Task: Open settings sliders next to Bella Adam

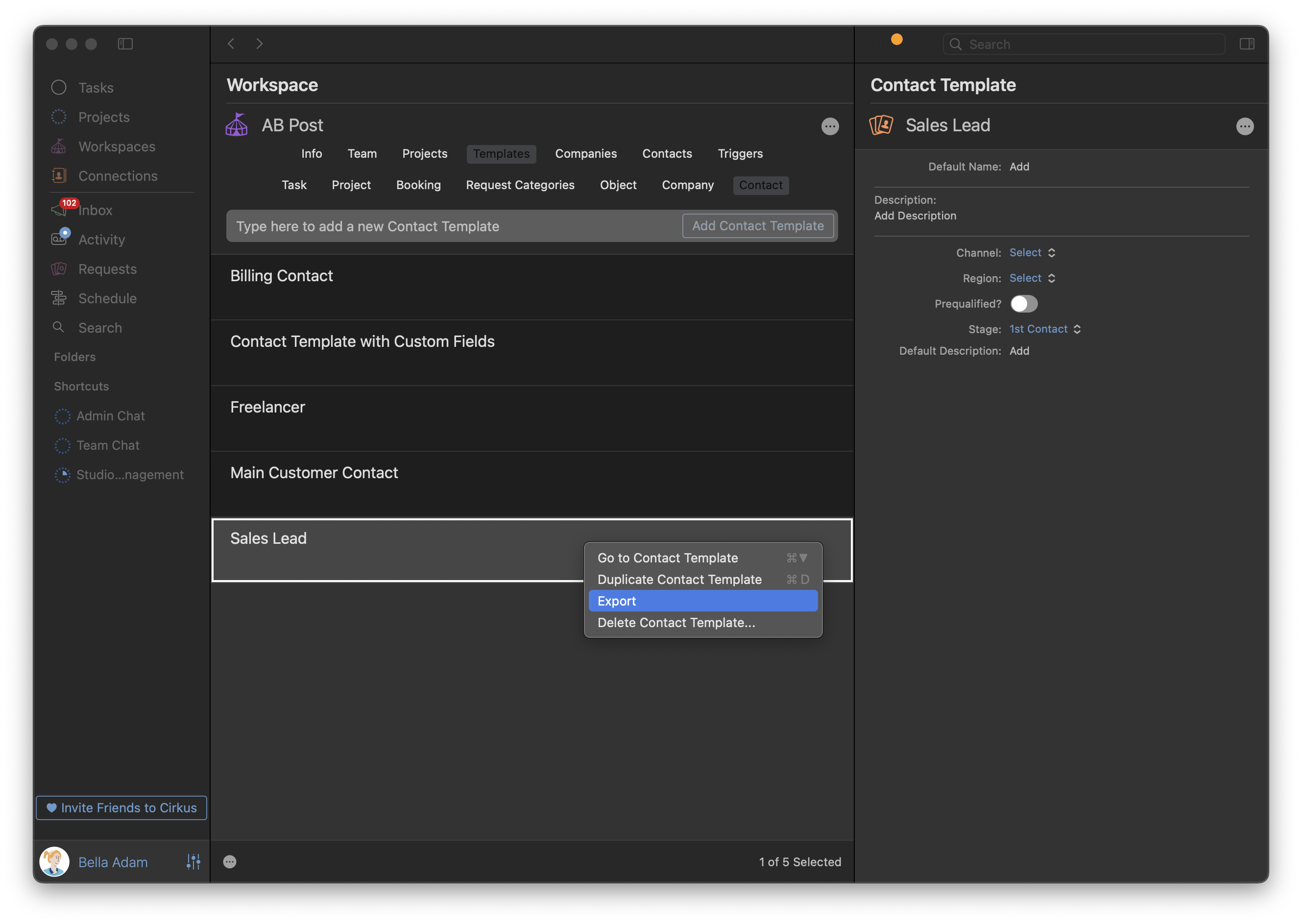Action: [x=193, y=861]
